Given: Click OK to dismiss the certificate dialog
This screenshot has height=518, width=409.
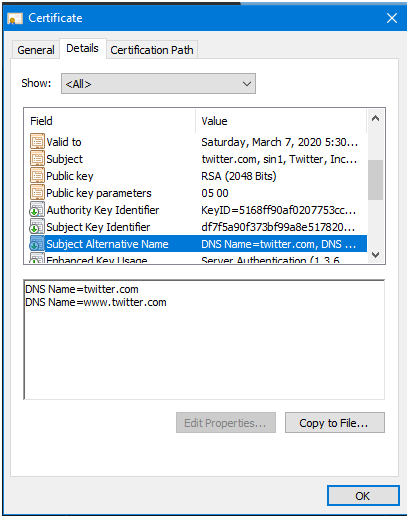Looking at the screenshot, I should [363, 496].
